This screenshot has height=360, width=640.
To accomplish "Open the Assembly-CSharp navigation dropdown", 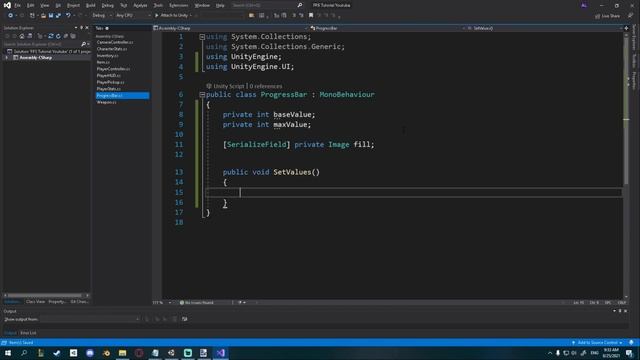I will point(231,28).
